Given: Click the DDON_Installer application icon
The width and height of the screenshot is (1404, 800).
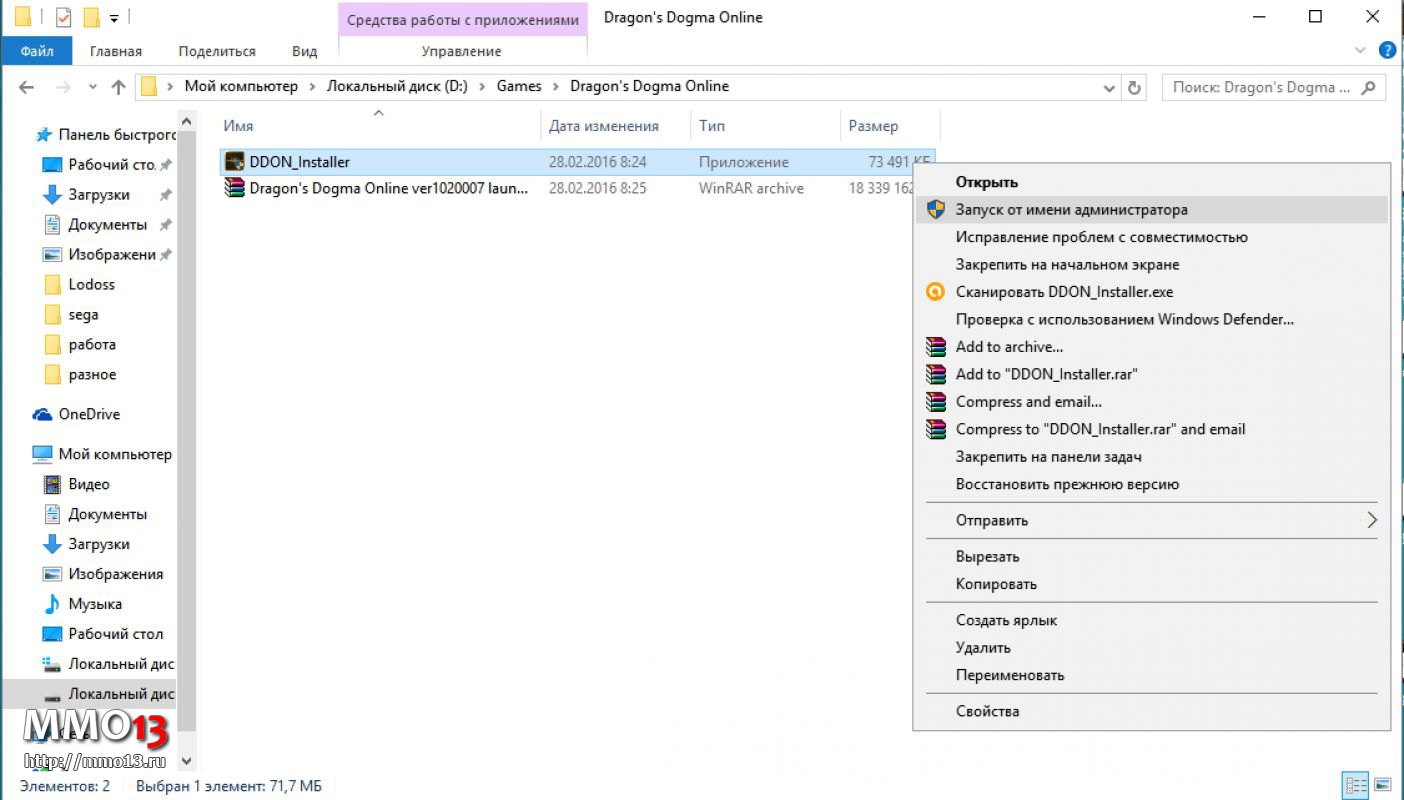Looking at the screenshot, I should 235,162.
